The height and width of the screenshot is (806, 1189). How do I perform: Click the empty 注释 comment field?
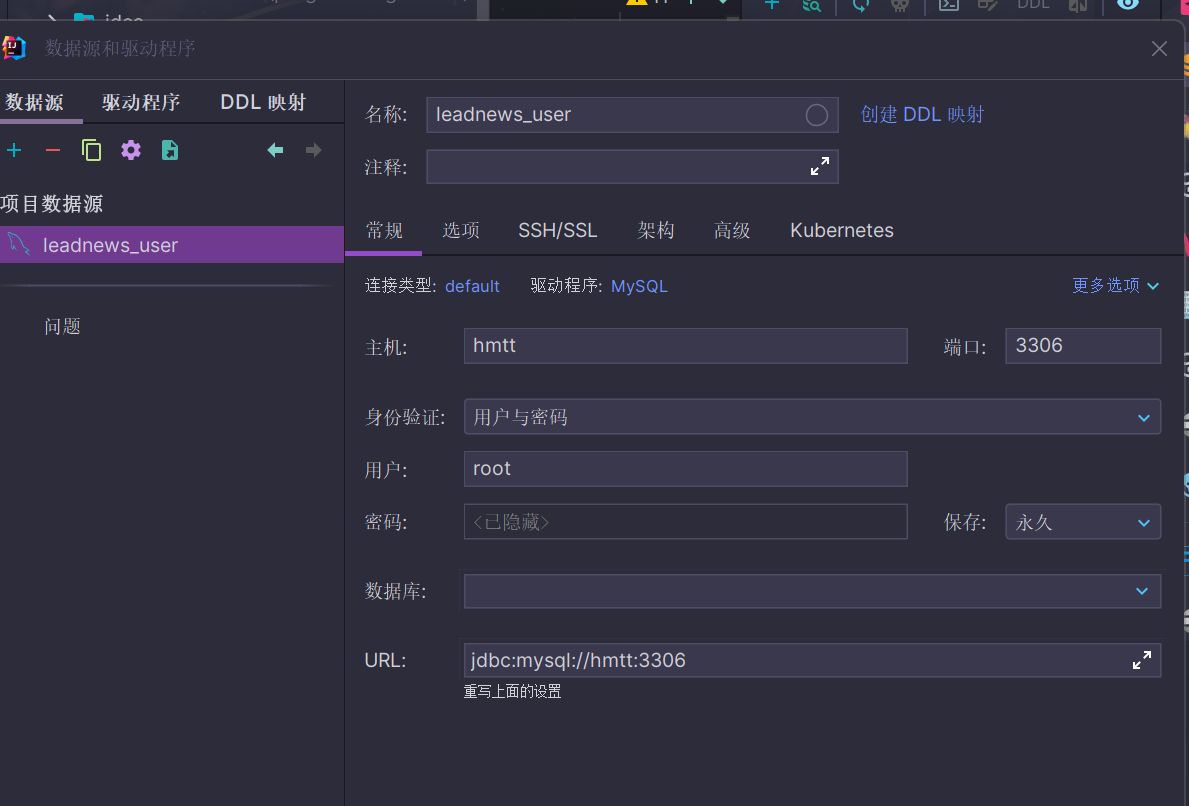[x=632, y=166]
